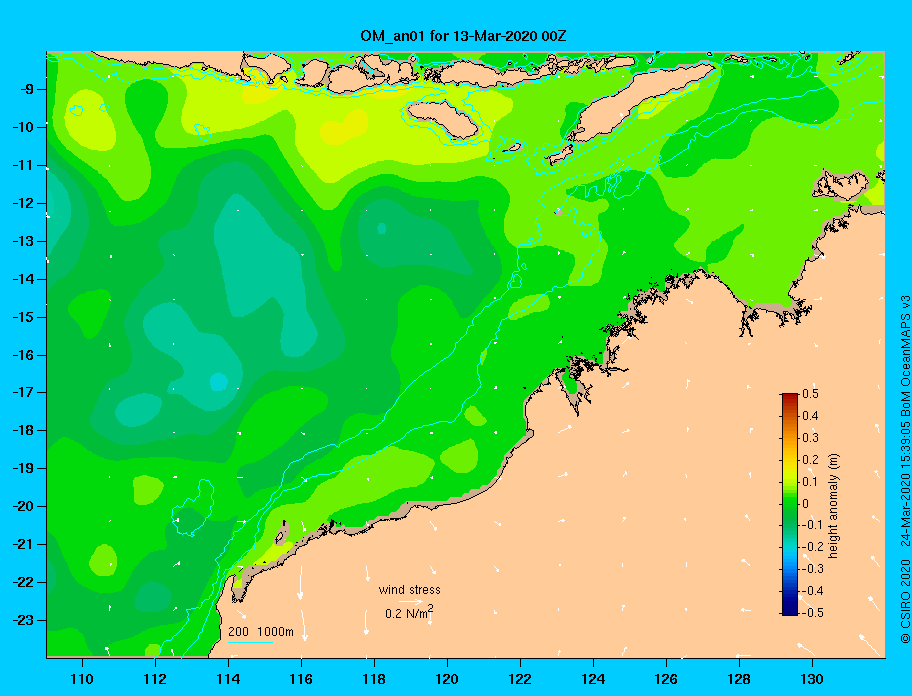Click the 0.3 value on color scale
This screenshot has width=912, height=696.
(810, 438)
